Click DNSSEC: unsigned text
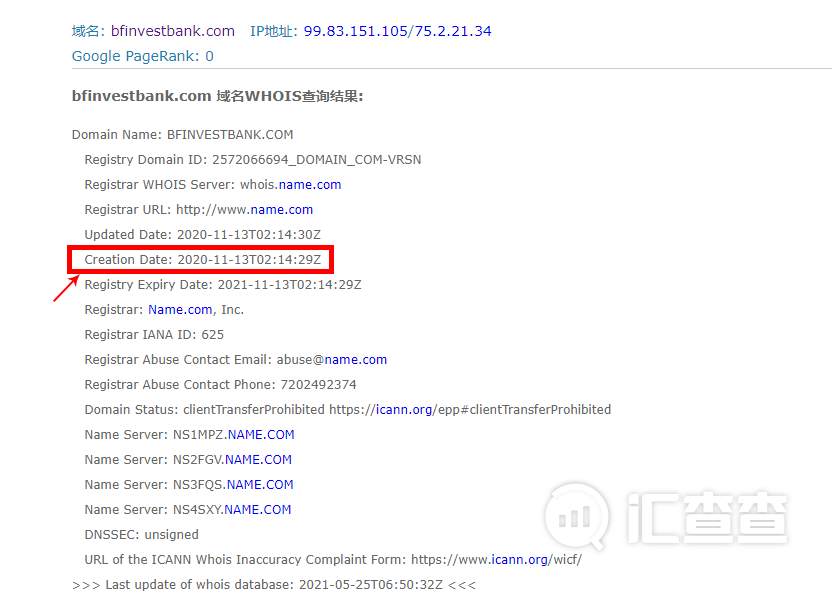Image resolution: width=832 pixels, height=611 pixels. (x=142, y=535)
